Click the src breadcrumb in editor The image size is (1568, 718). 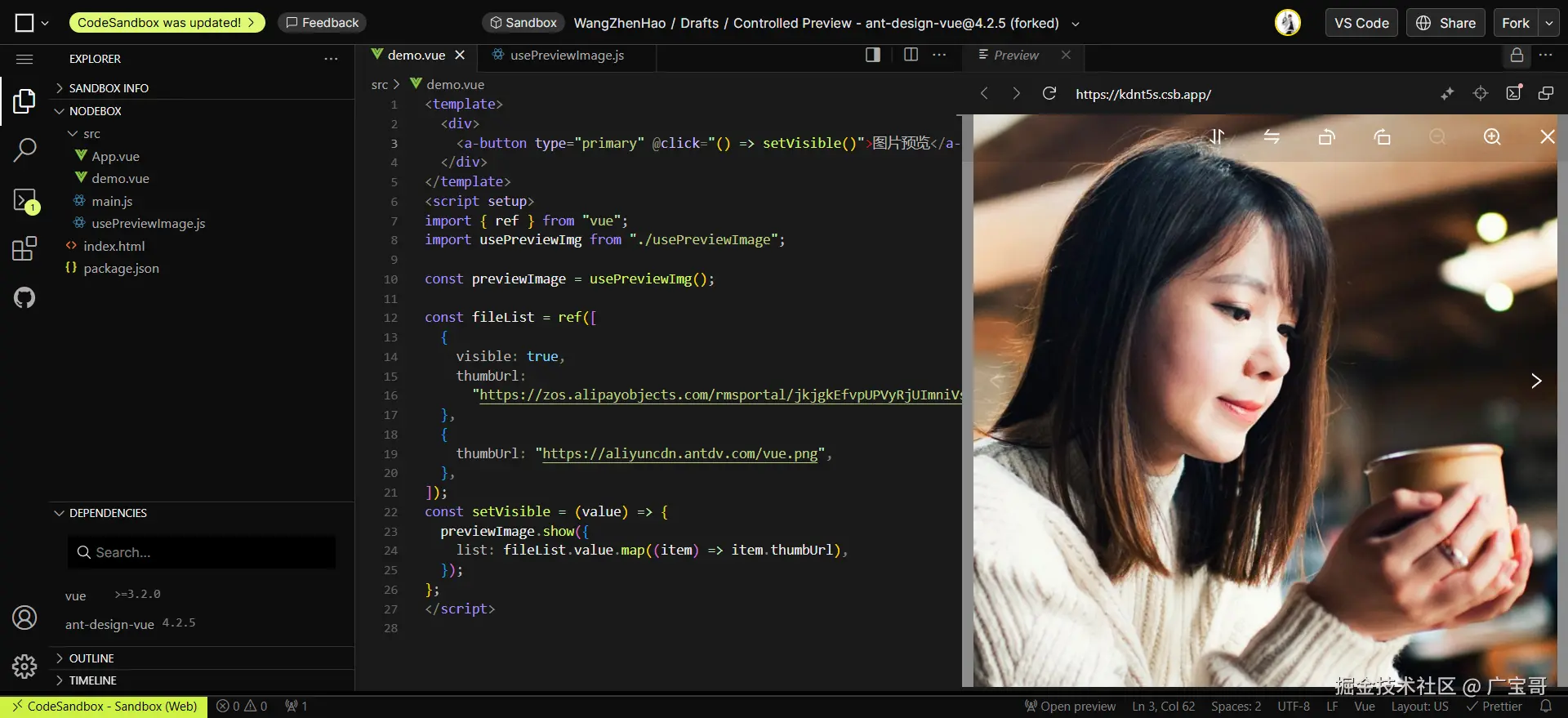(x=380, y=84)
